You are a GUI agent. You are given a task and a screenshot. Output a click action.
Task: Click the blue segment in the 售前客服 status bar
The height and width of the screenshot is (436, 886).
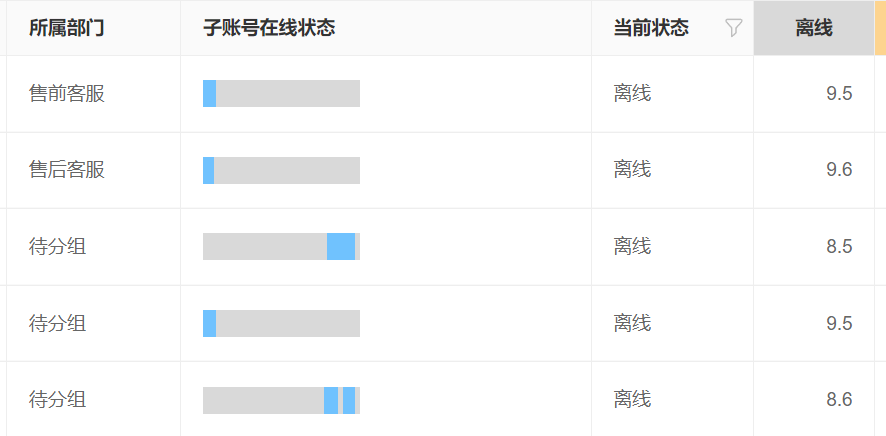[x=210, y=93]
